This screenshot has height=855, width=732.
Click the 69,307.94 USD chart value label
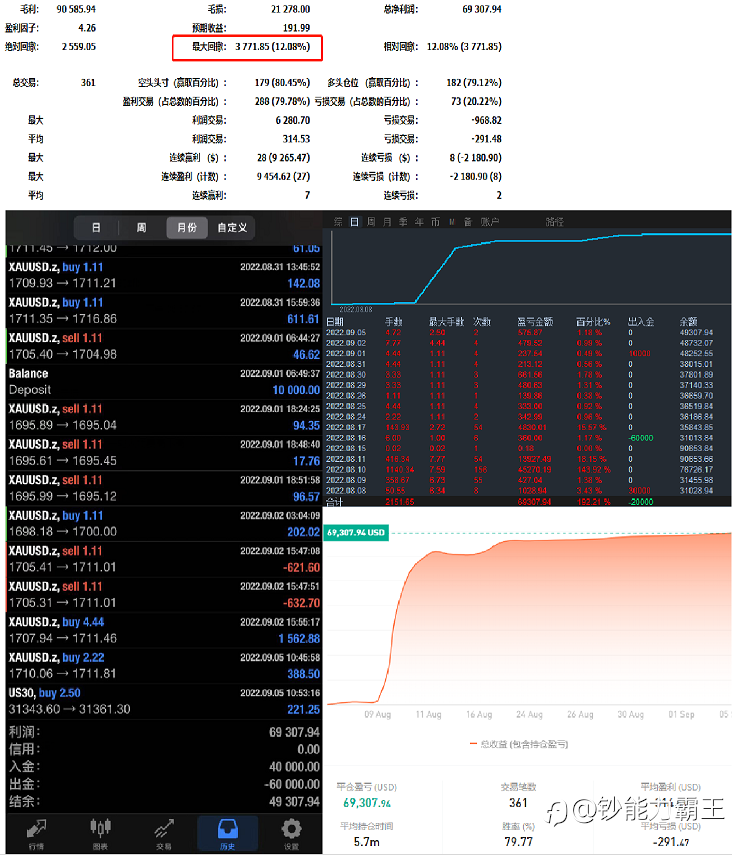[x=356, y=532]
